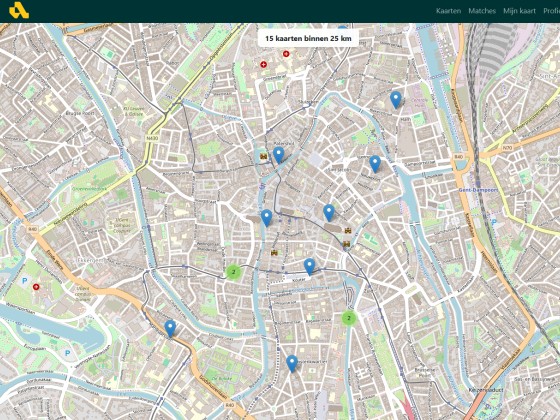
Task: Open the Kaarten menu item
Action: coord(448,11)
